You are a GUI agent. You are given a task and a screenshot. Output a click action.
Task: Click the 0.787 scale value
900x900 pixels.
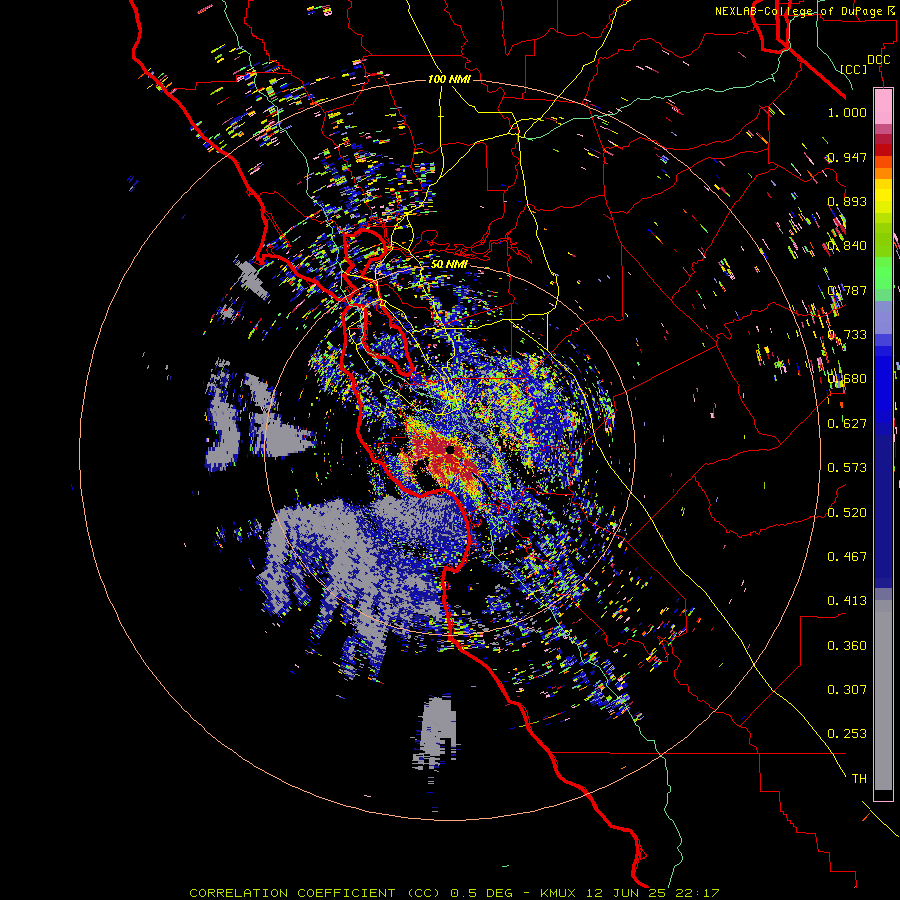pyautogui.click(x=847, y=290)
